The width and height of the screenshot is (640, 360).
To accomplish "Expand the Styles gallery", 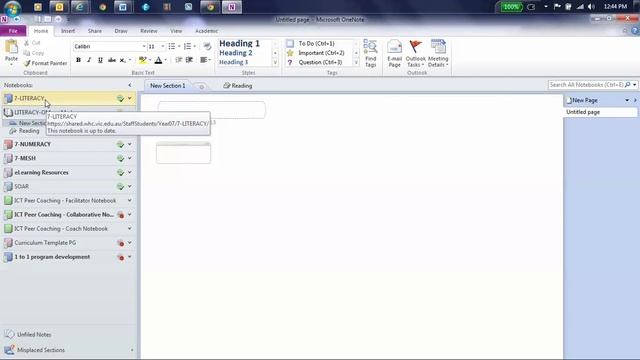I will 275,62.
